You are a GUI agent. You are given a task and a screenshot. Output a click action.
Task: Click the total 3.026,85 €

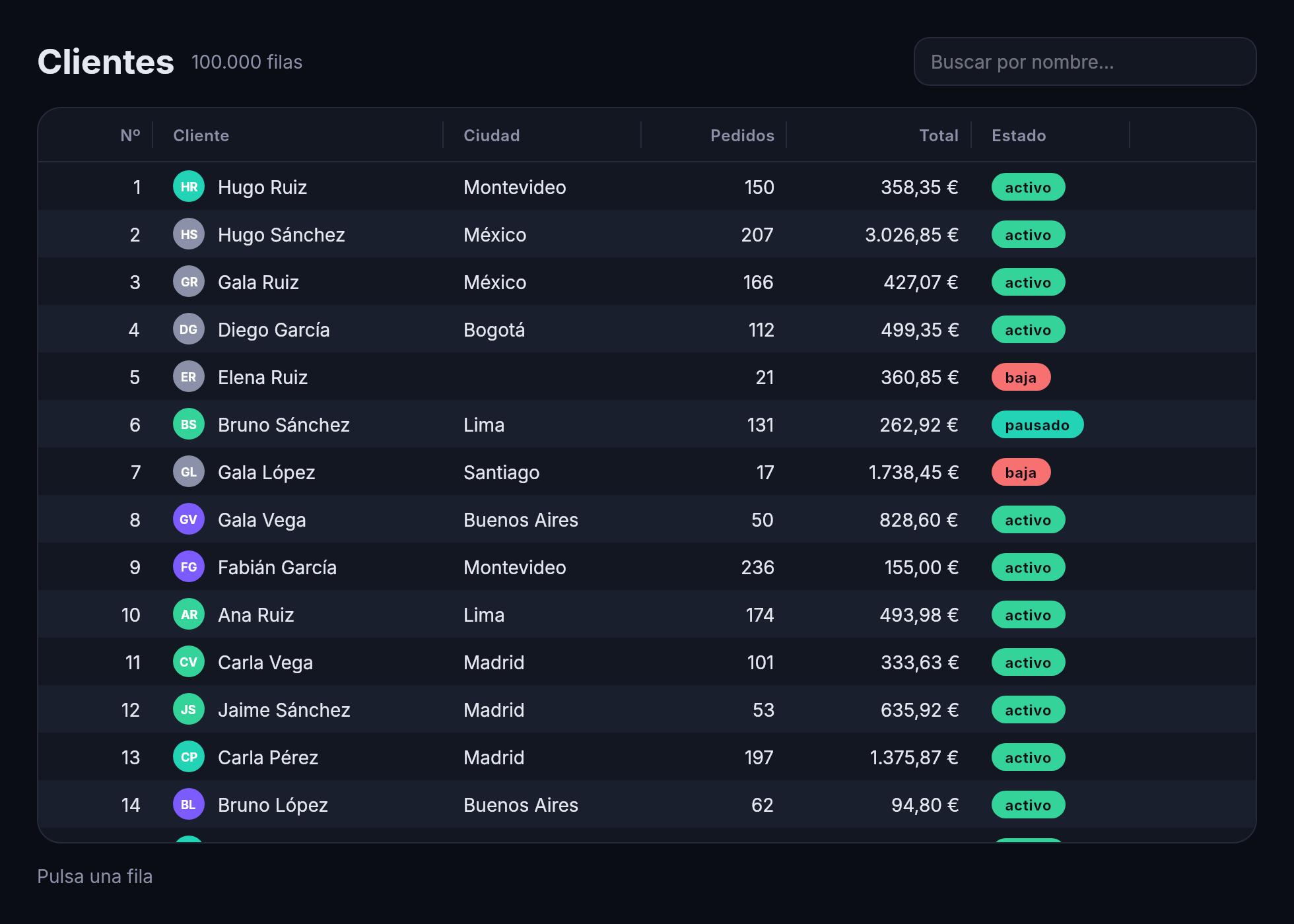click(912, 234)
